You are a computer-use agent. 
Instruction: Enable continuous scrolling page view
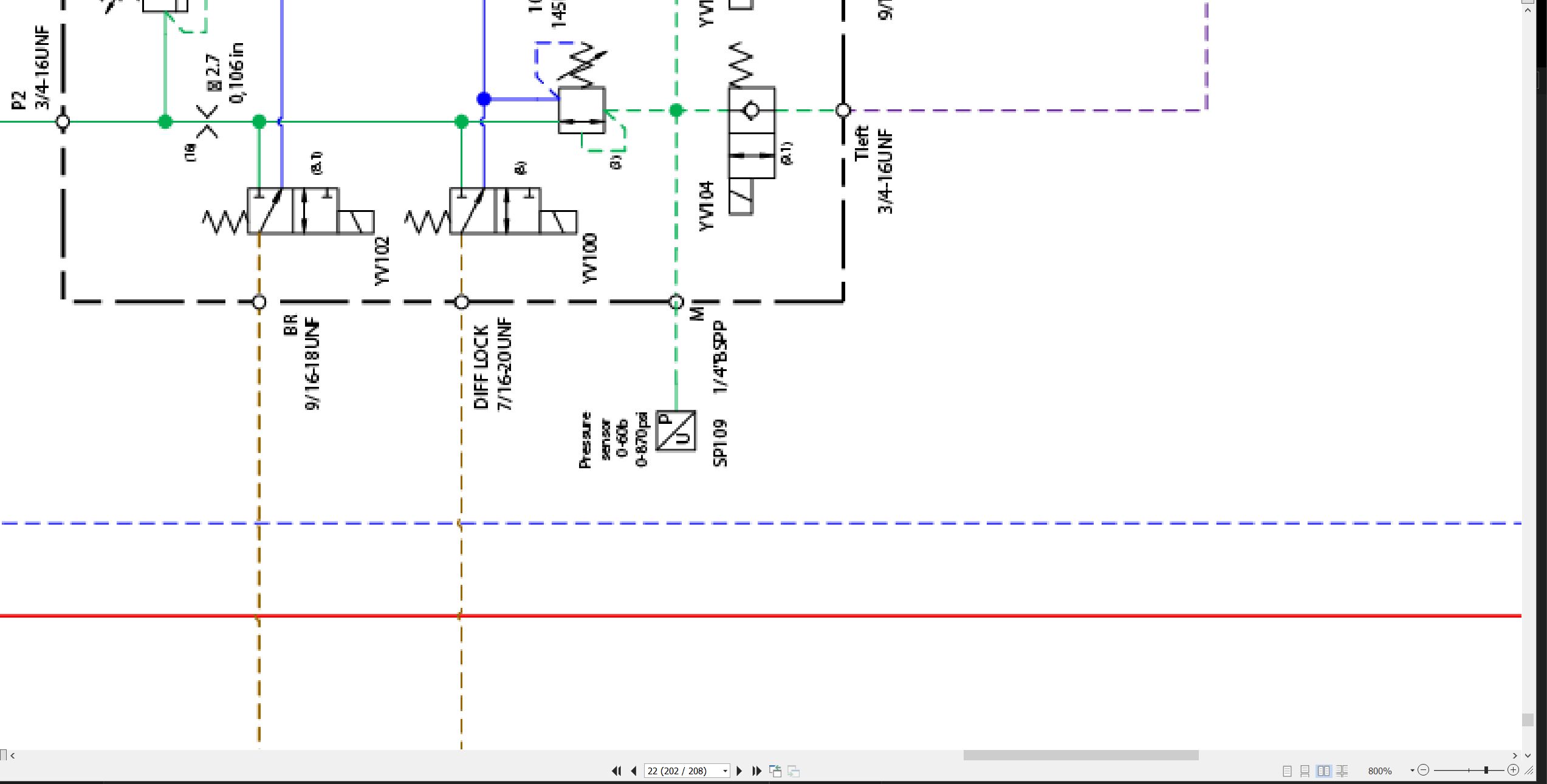click(x=1305, y=771)
